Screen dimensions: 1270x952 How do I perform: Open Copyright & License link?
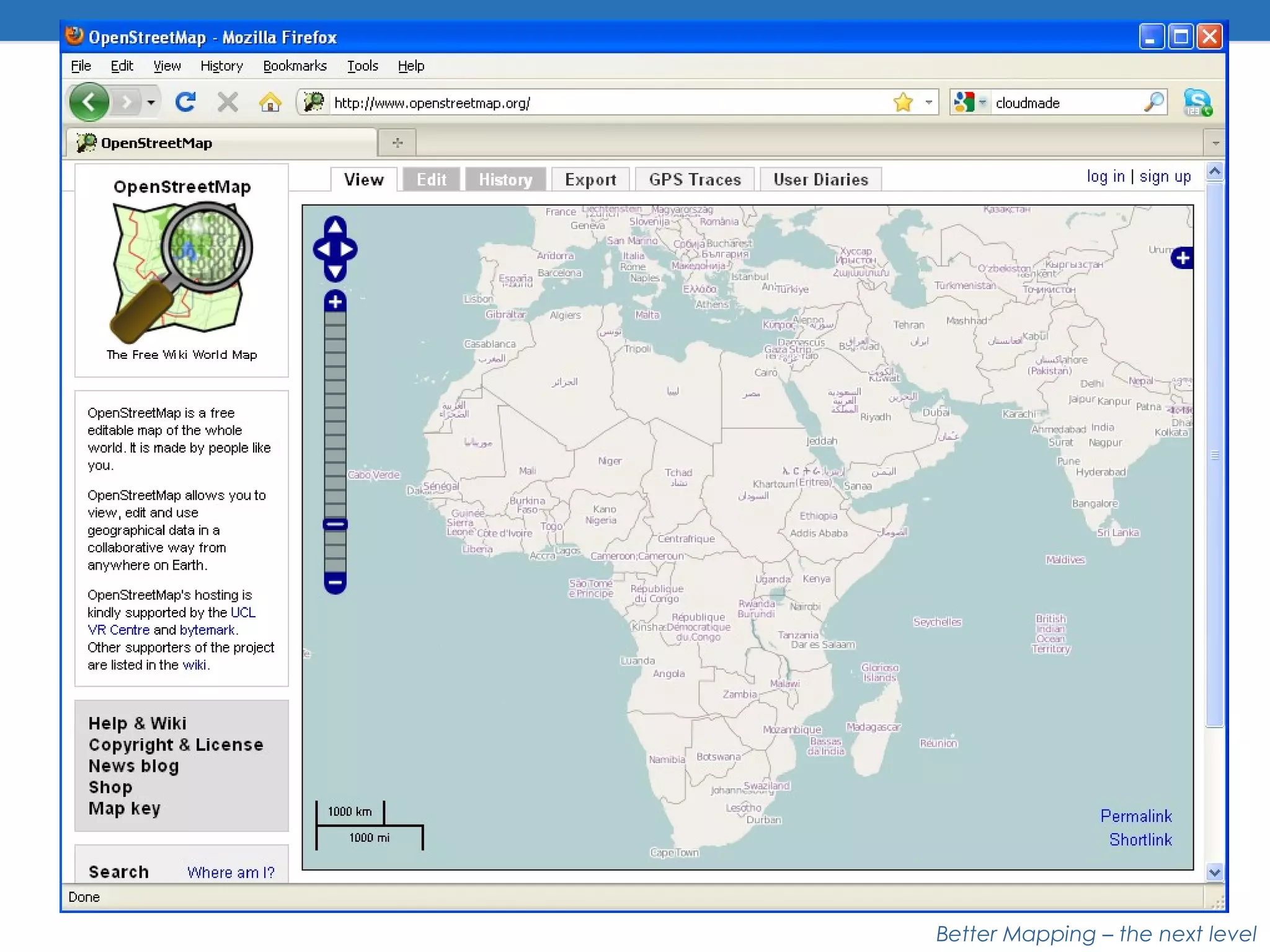175,744
